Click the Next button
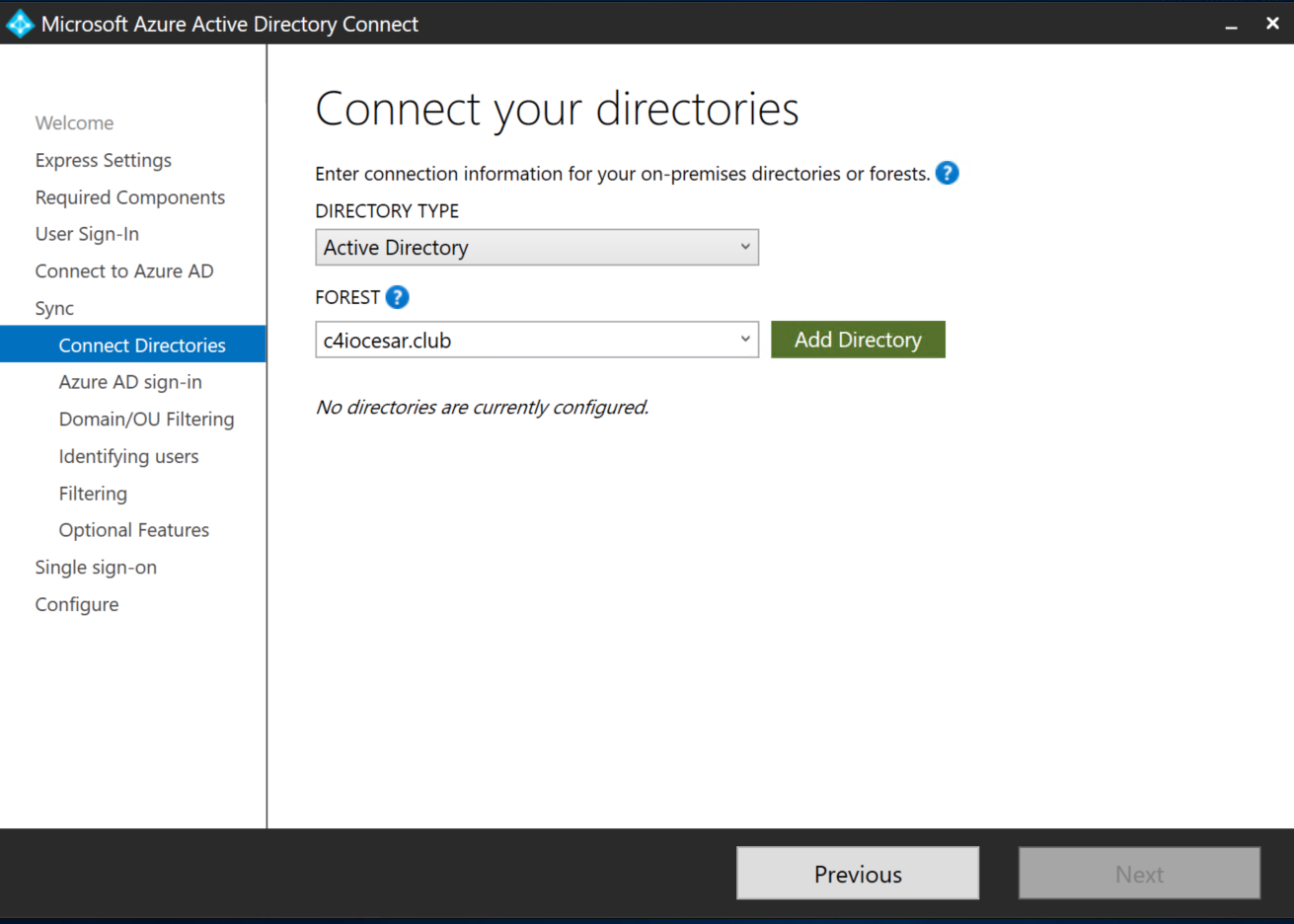This screenshot has width=1294, height=924. point(1139,874)
